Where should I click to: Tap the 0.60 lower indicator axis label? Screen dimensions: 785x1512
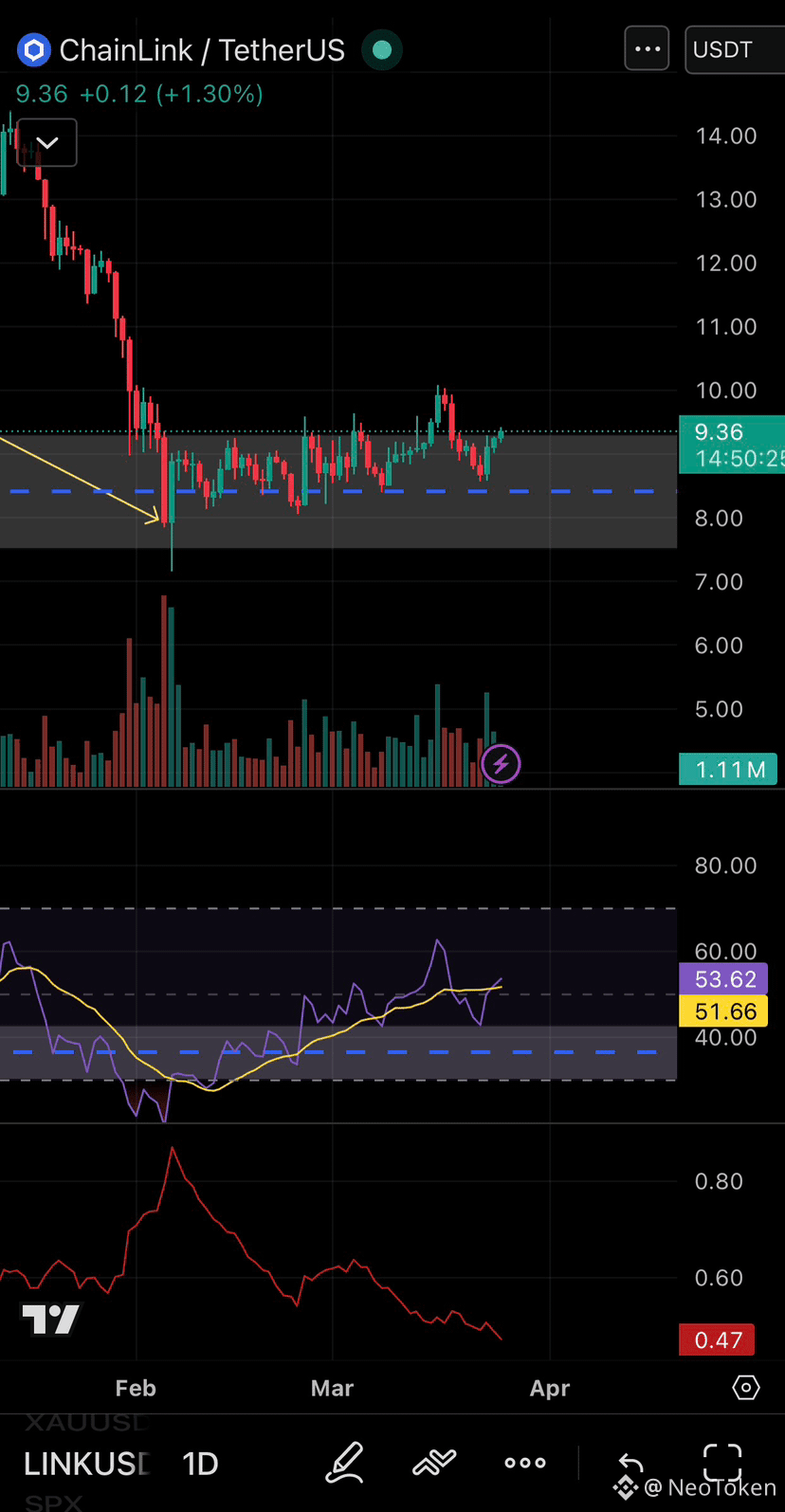[x=720, y=1277]
